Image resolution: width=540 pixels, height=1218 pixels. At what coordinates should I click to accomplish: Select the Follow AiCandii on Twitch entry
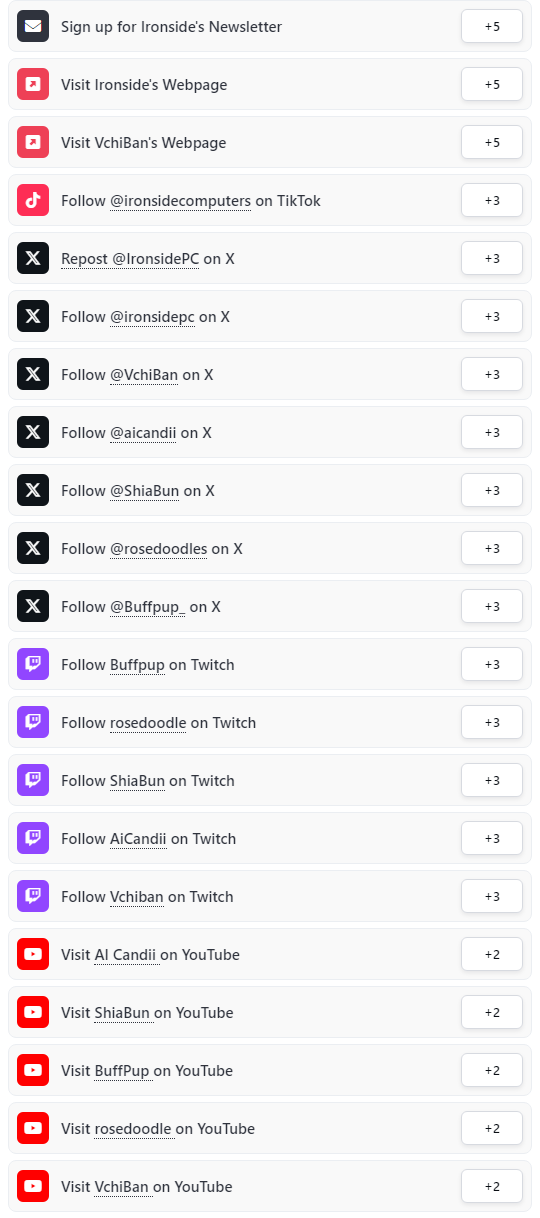coord(270,839)
